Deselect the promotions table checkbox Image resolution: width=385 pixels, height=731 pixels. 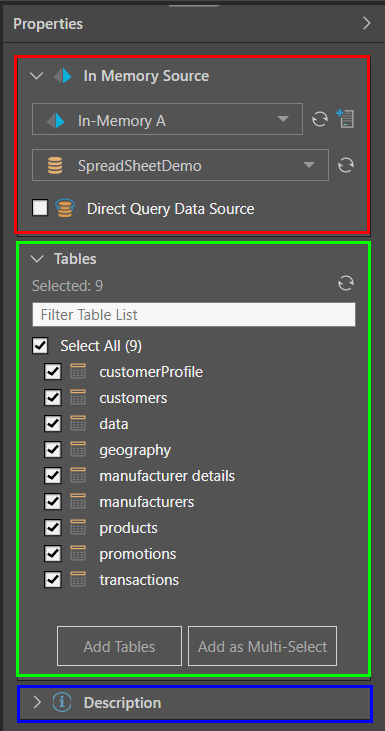coord(53,554)
